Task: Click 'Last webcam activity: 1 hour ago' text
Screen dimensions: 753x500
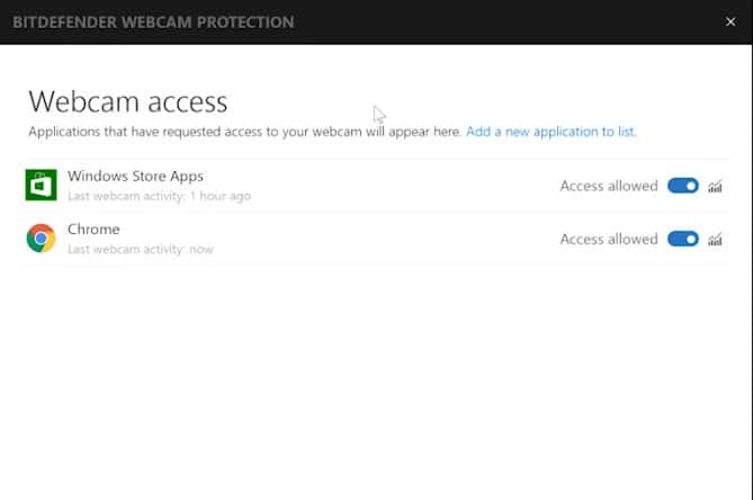Action: tap(159, 196)
